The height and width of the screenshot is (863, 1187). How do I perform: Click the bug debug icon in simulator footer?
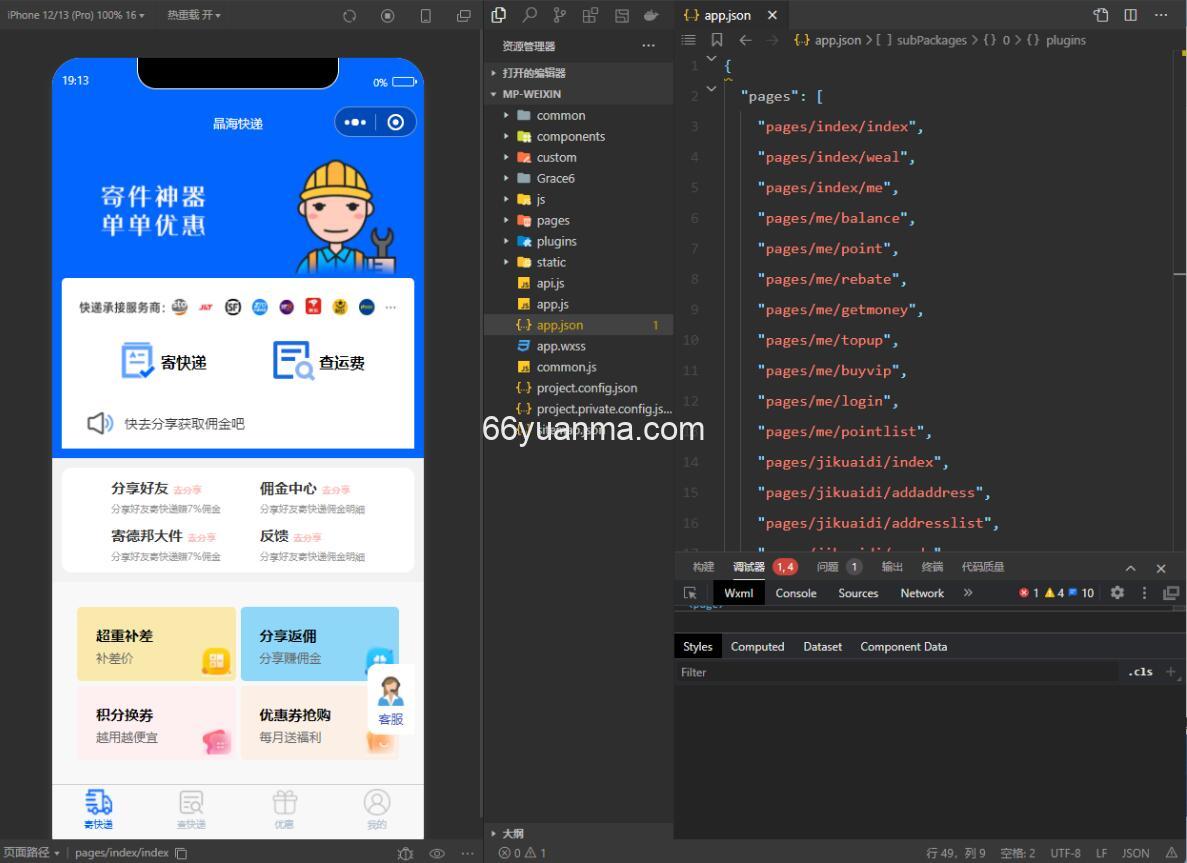click(x=405, y=853)
